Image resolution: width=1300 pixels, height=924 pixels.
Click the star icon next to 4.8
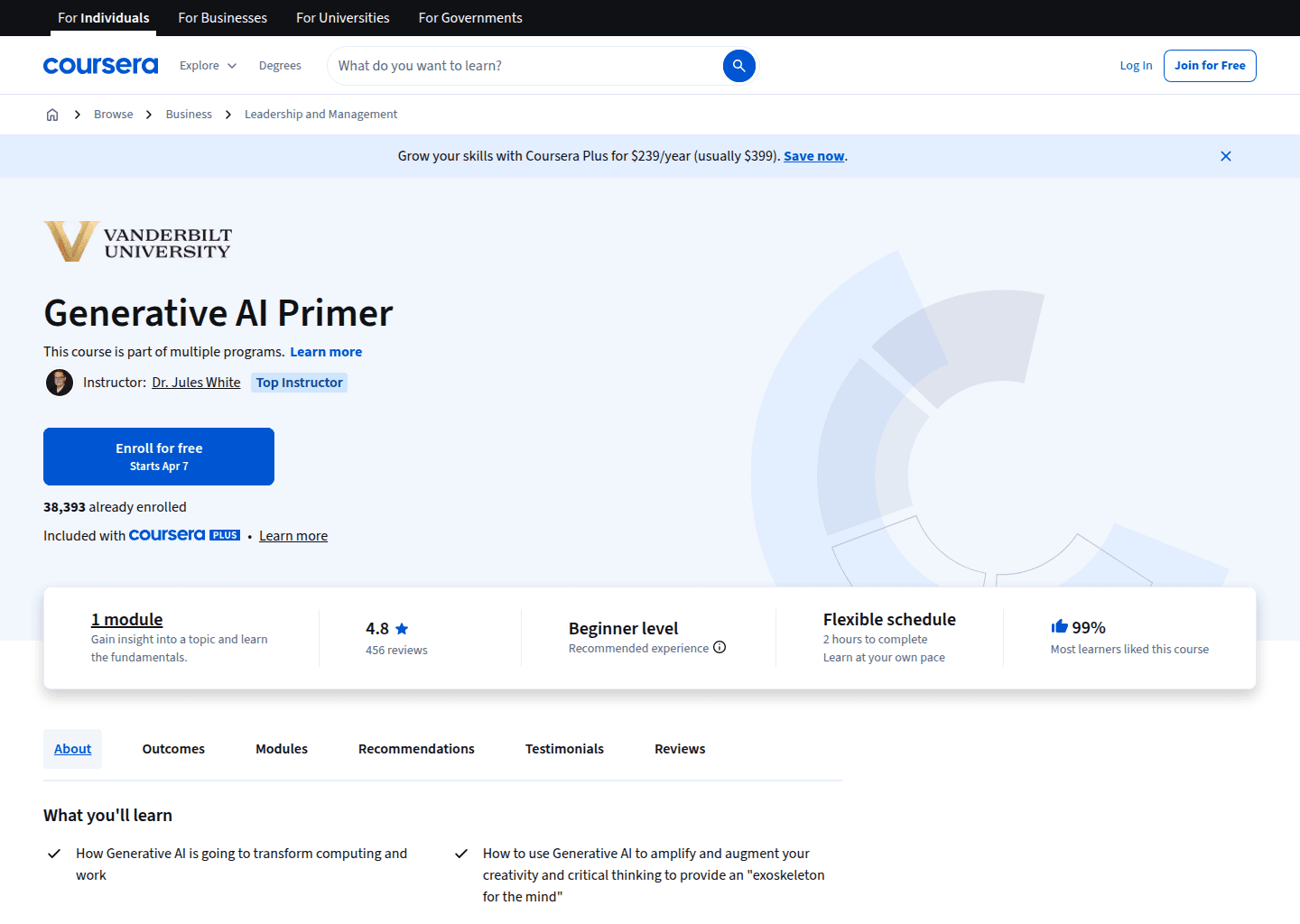click(402, 628)
